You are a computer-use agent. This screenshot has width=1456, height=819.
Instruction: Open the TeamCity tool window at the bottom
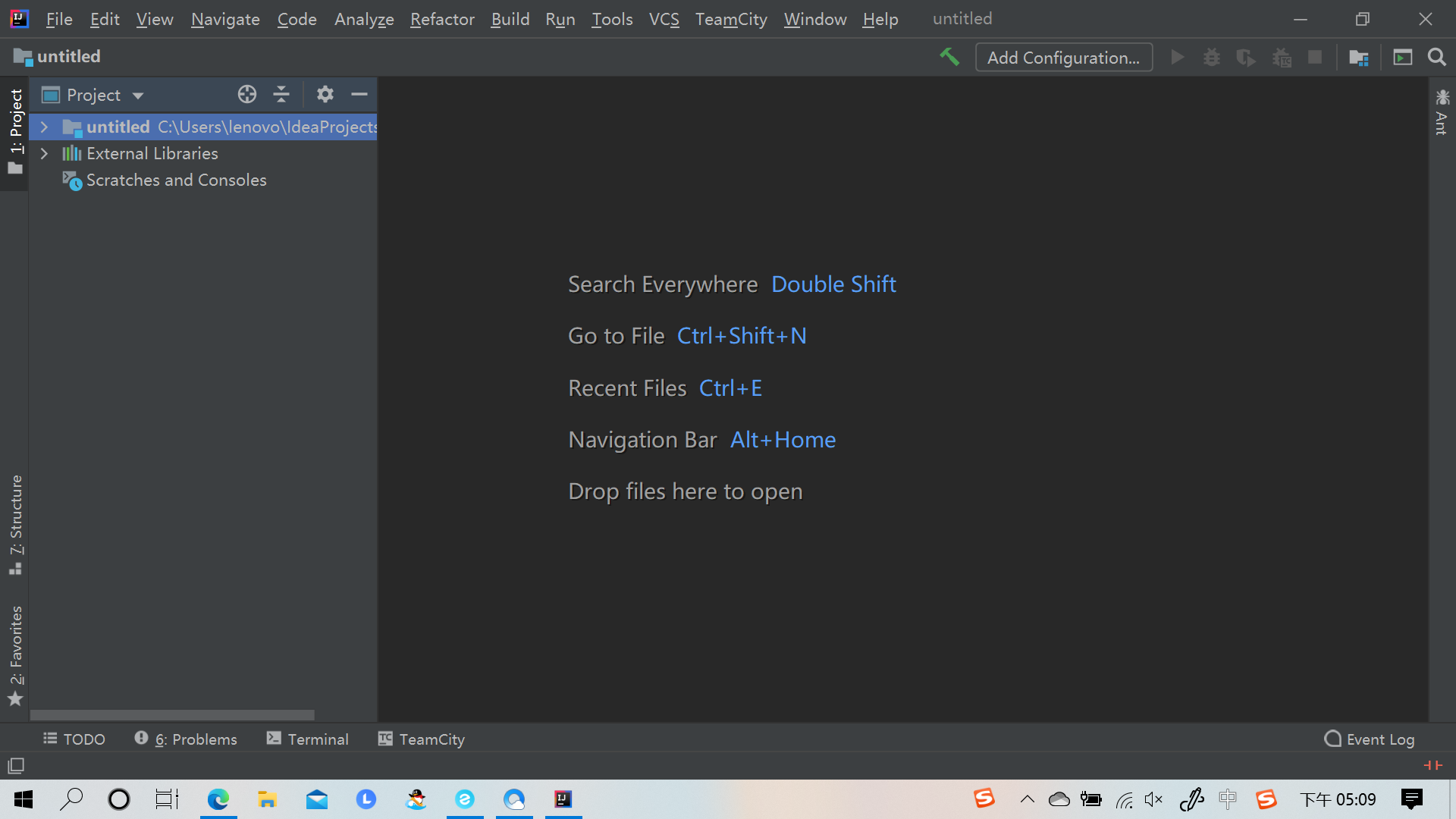coord(421,739)
